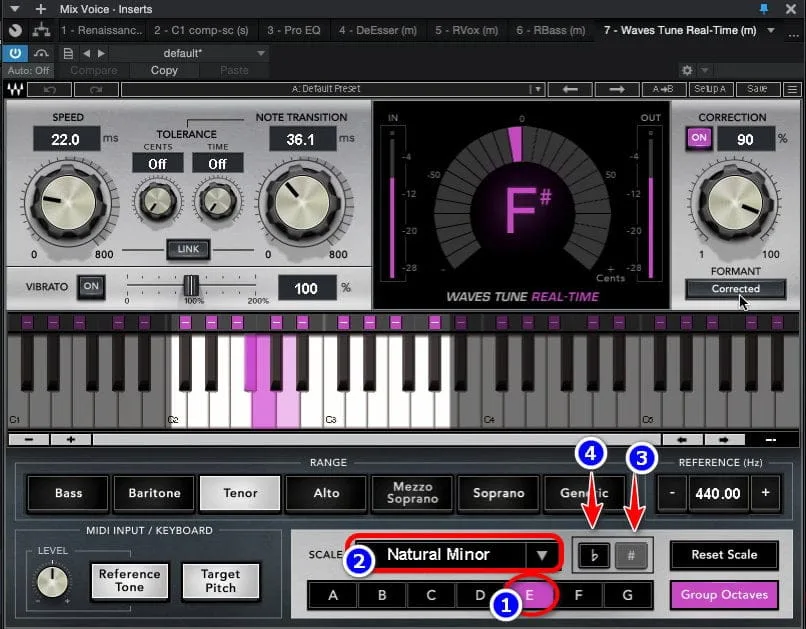806x629 pixels.
Task: Click the Copy button
Action: 164,70
